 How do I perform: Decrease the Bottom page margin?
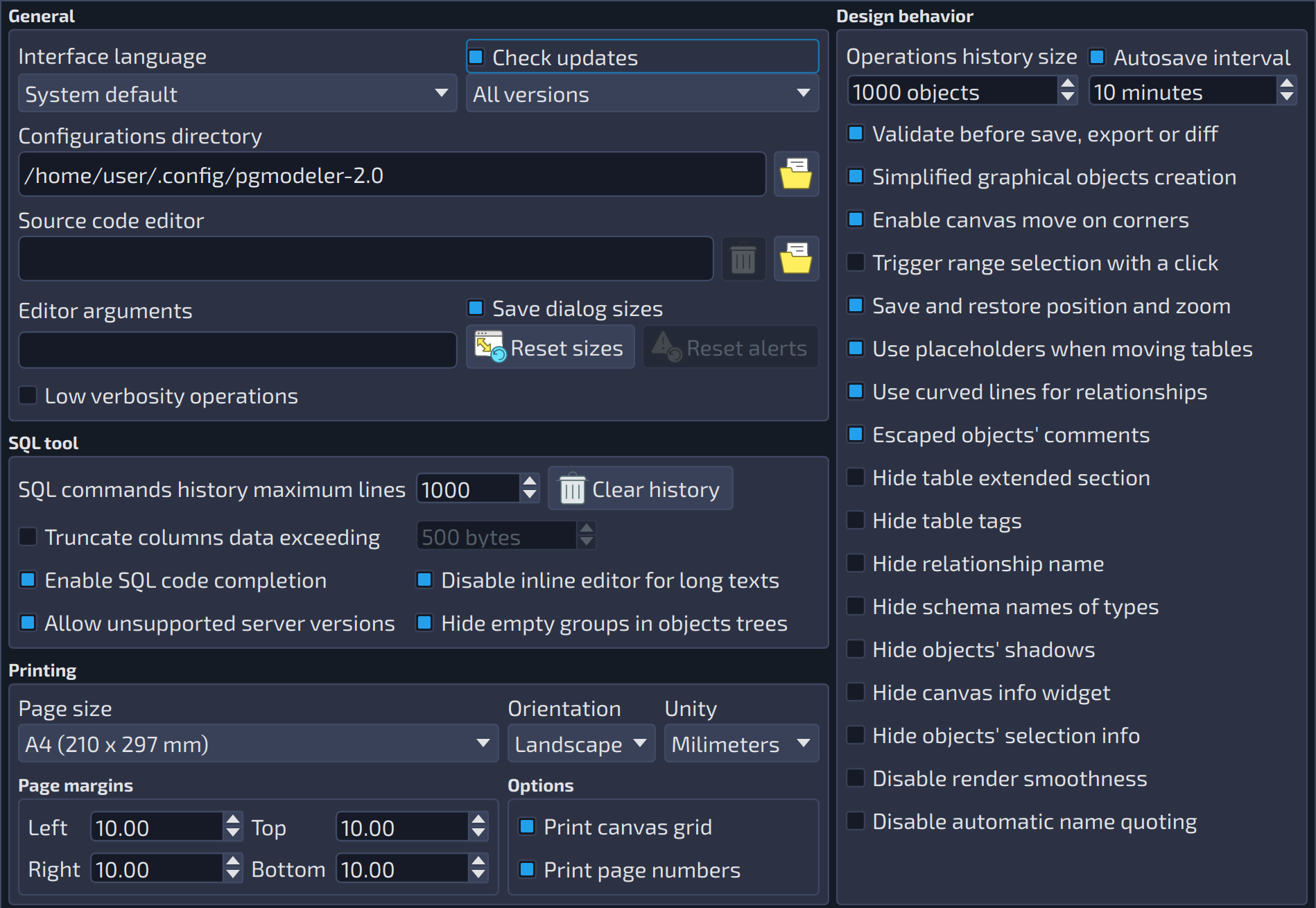pyautogui.click(x=478, y=875)
